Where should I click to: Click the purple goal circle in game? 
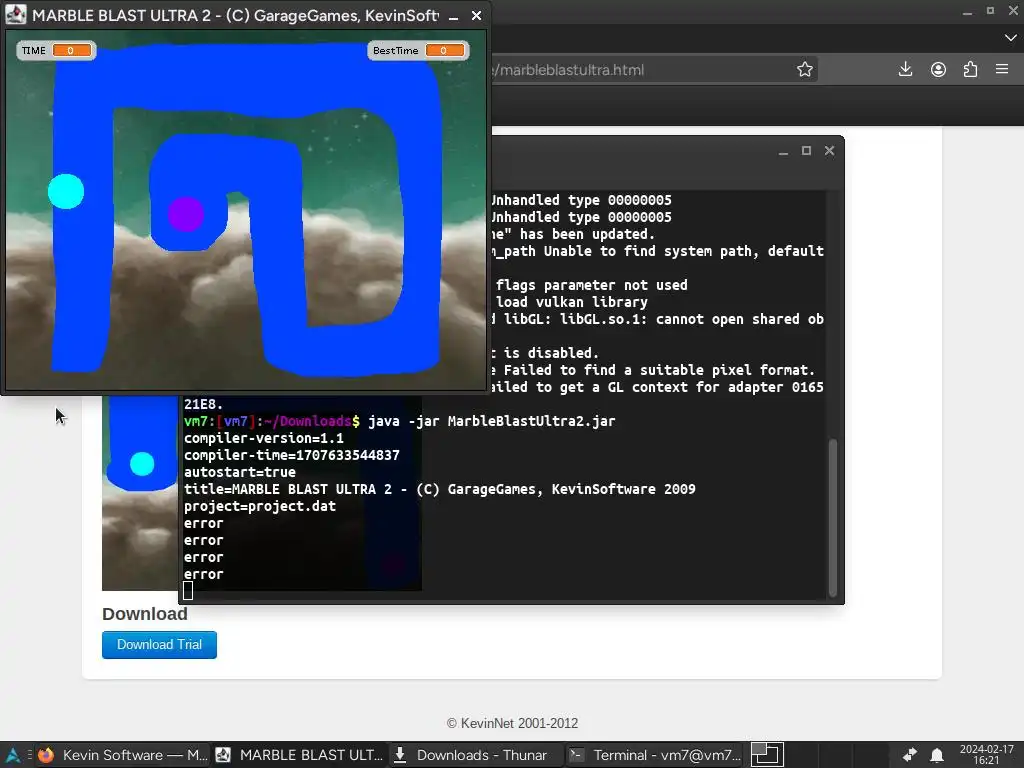(186, 214)
